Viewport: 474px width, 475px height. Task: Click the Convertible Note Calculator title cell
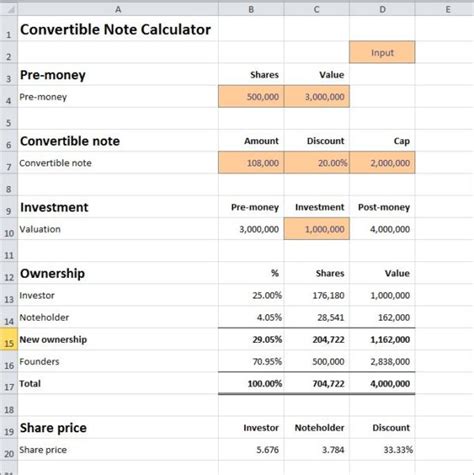(x=118, y=29)
